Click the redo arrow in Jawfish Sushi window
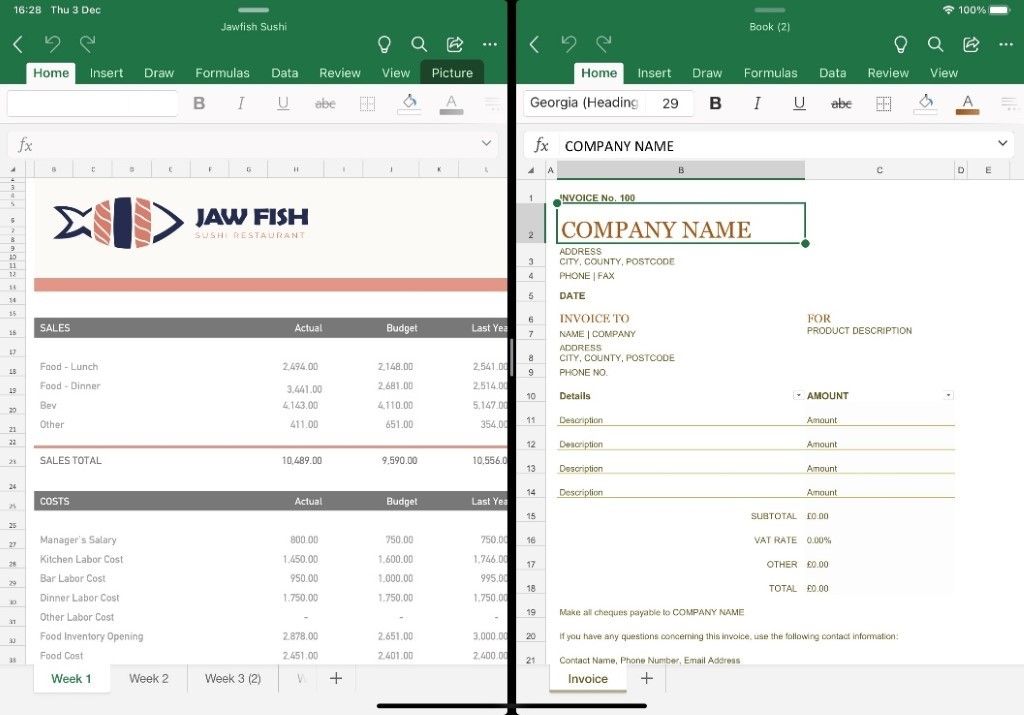 coord(88,44)
